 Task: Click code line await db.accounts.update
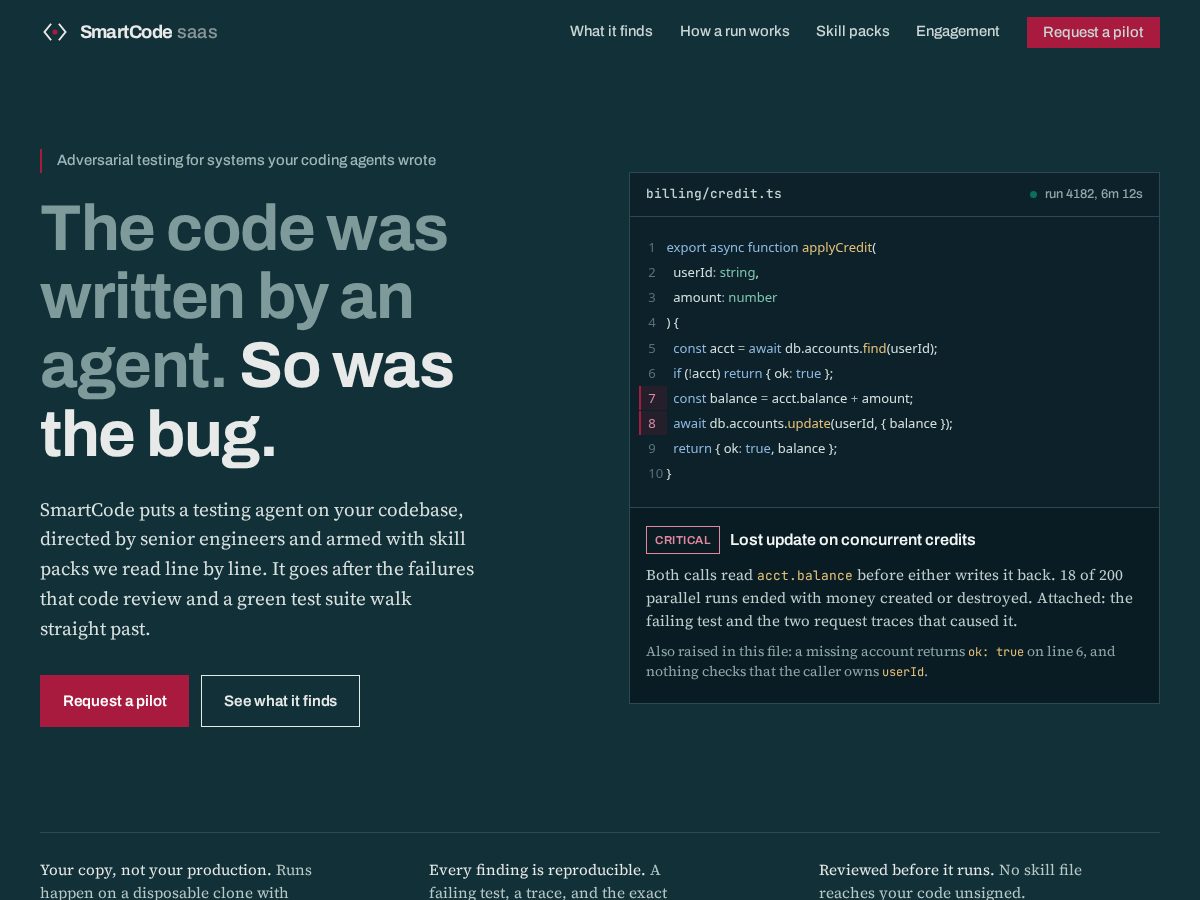[813, 423]
